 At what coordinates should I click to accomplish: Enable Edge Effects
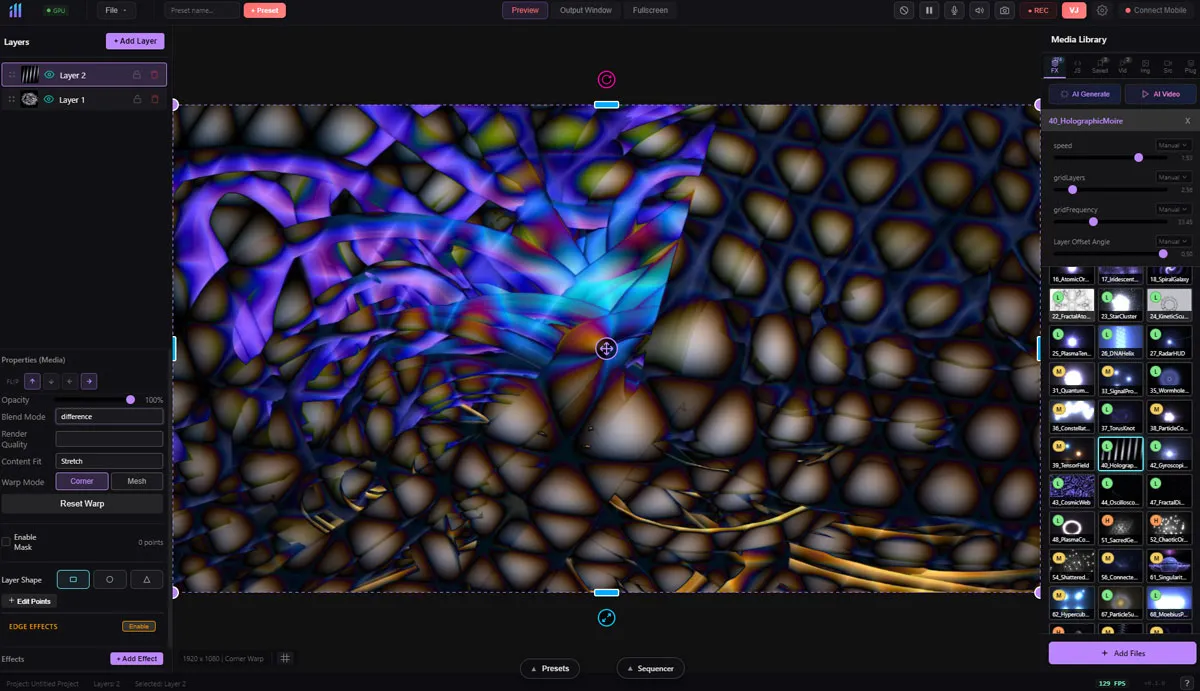click(139, 626)
